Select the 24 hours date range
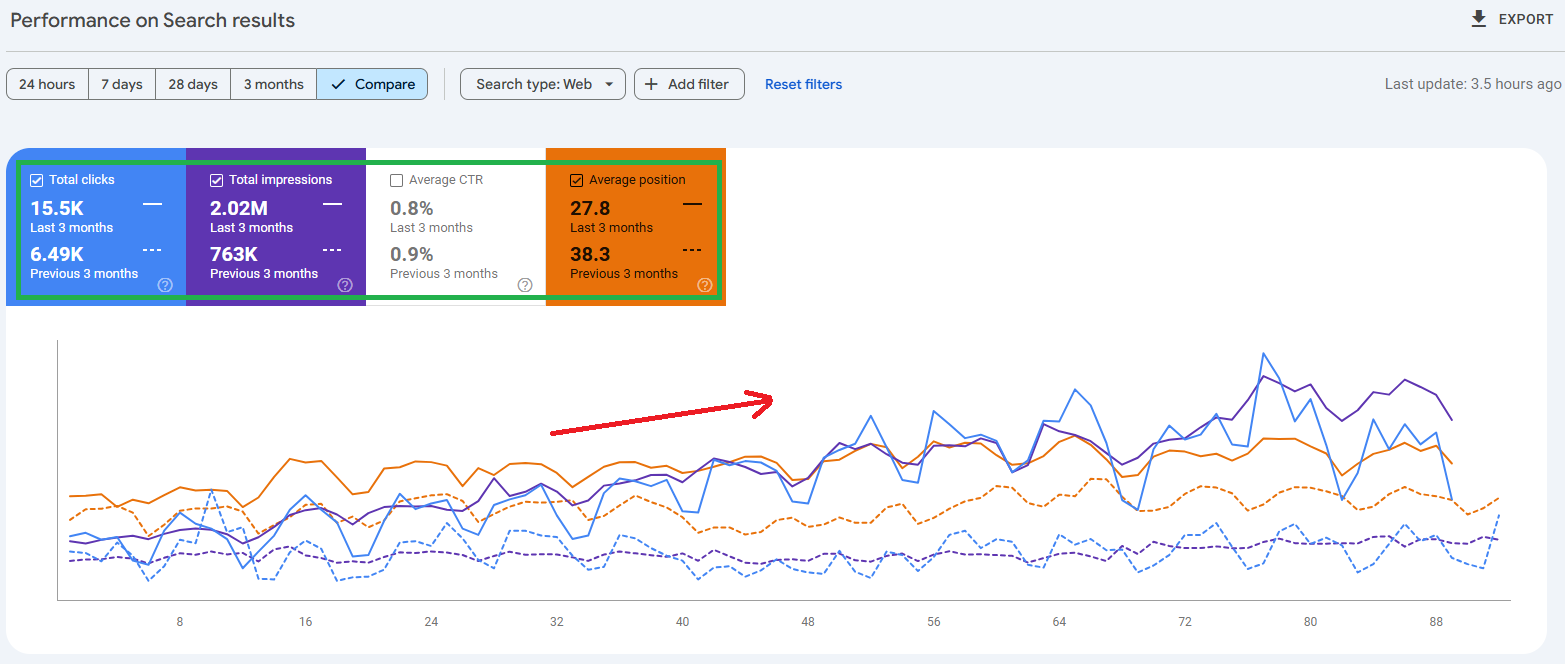 point(47,84)
